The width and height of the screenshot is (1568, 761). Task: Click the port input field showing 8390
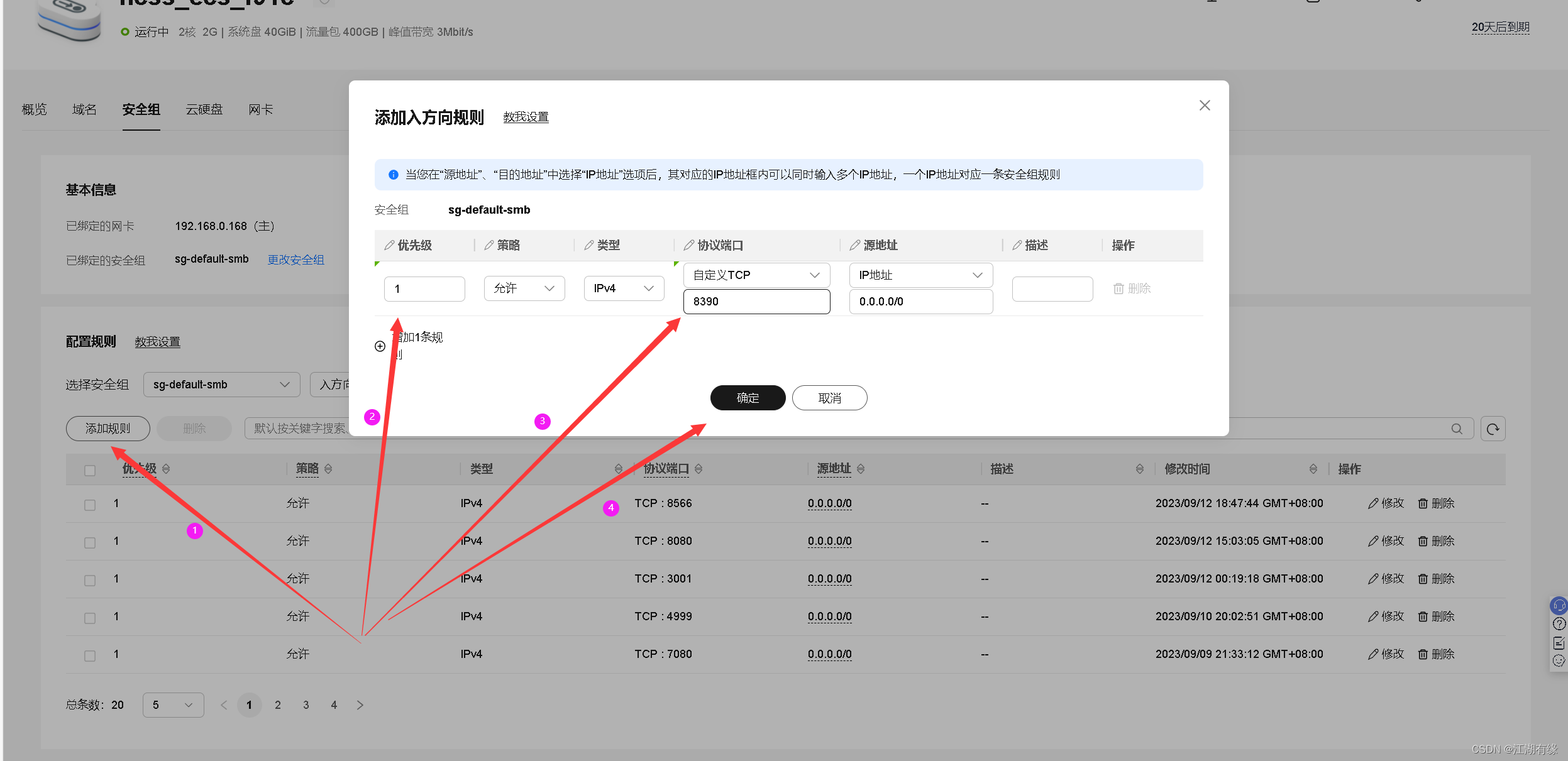point(756,302)
